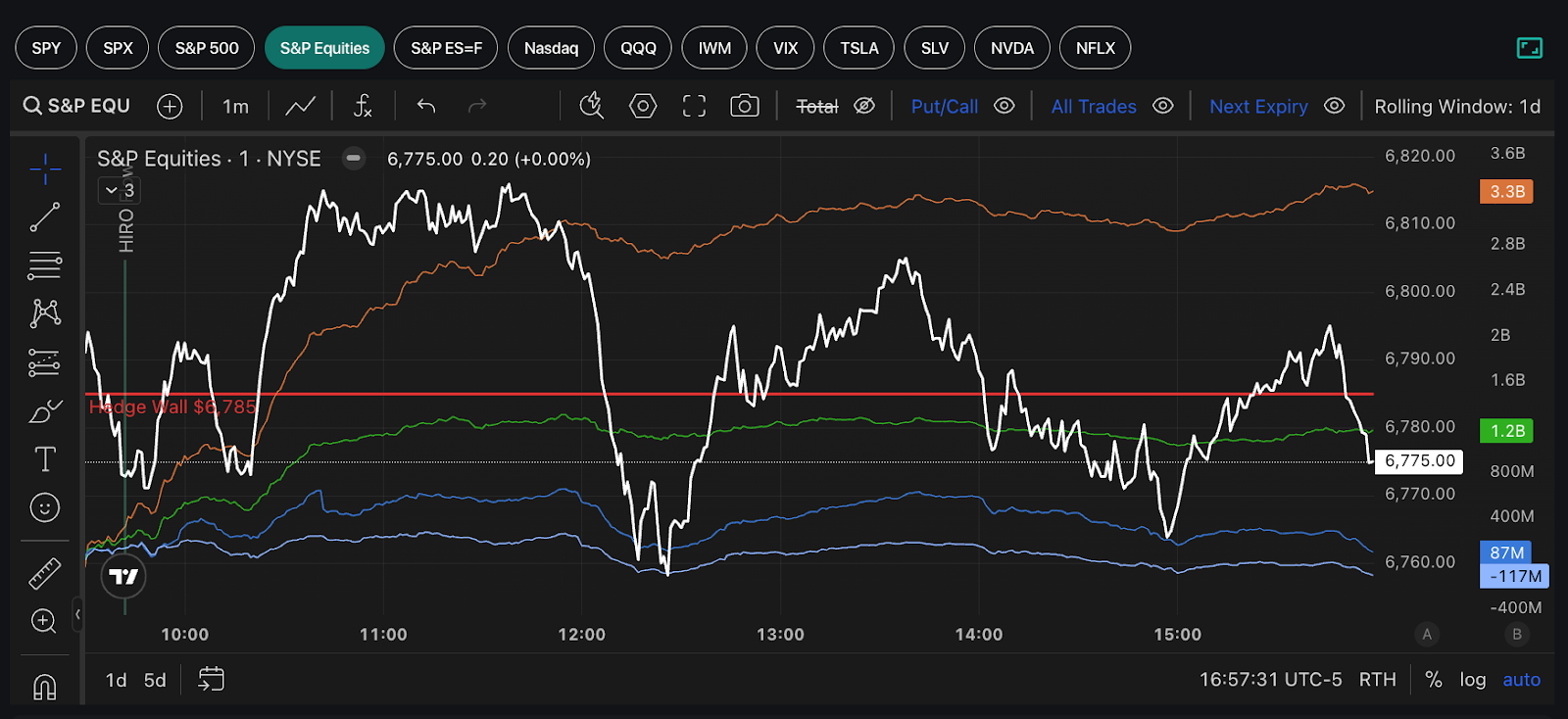Open the replay clock tool

click(591, 106)
